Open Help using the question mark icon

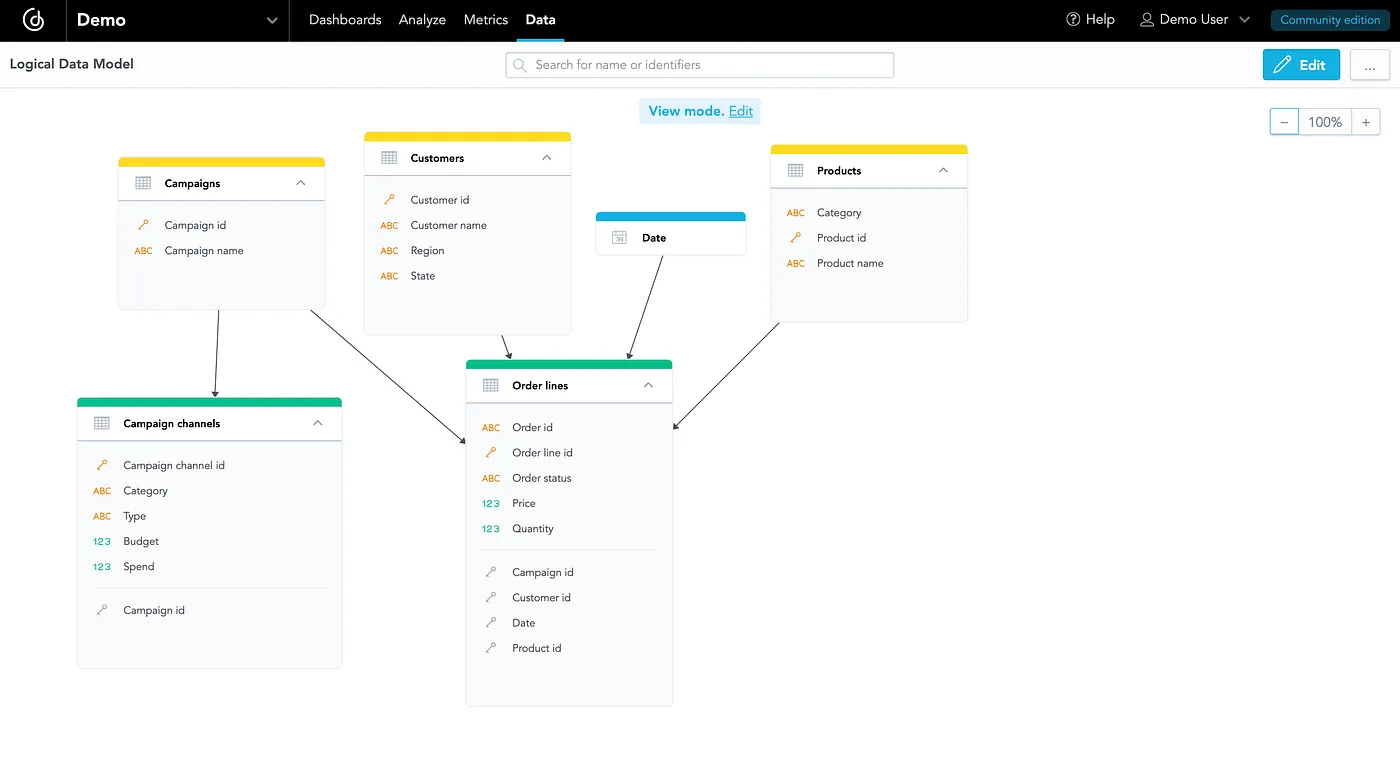(1071, 19)
